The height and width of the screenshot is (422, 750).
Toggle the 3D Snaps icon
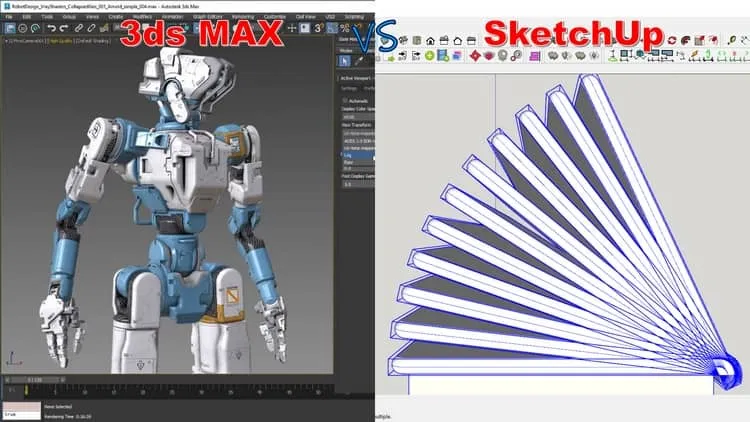(x=319, y=29)
